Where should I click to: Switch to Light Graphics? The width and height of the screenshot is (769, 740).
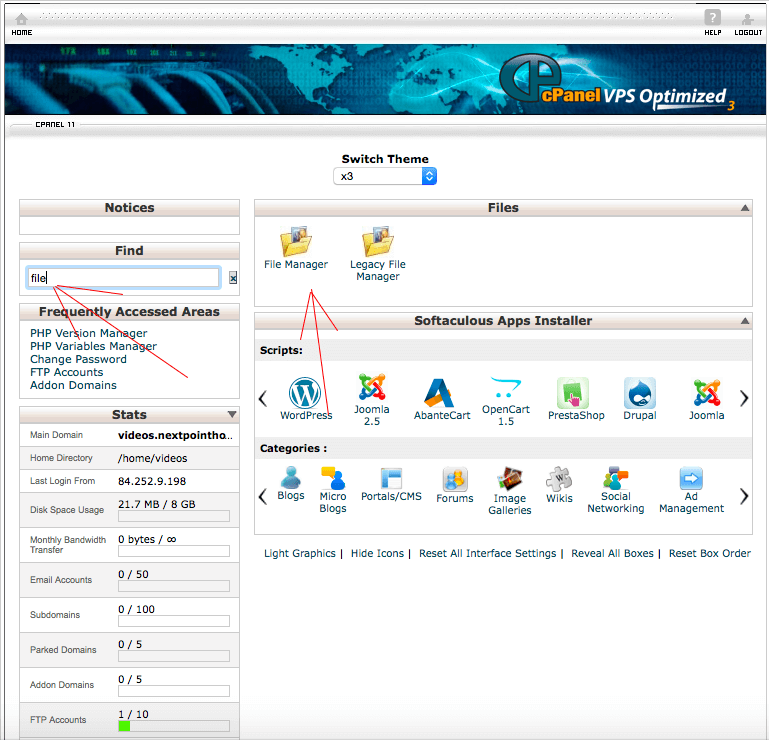point(300,553)
